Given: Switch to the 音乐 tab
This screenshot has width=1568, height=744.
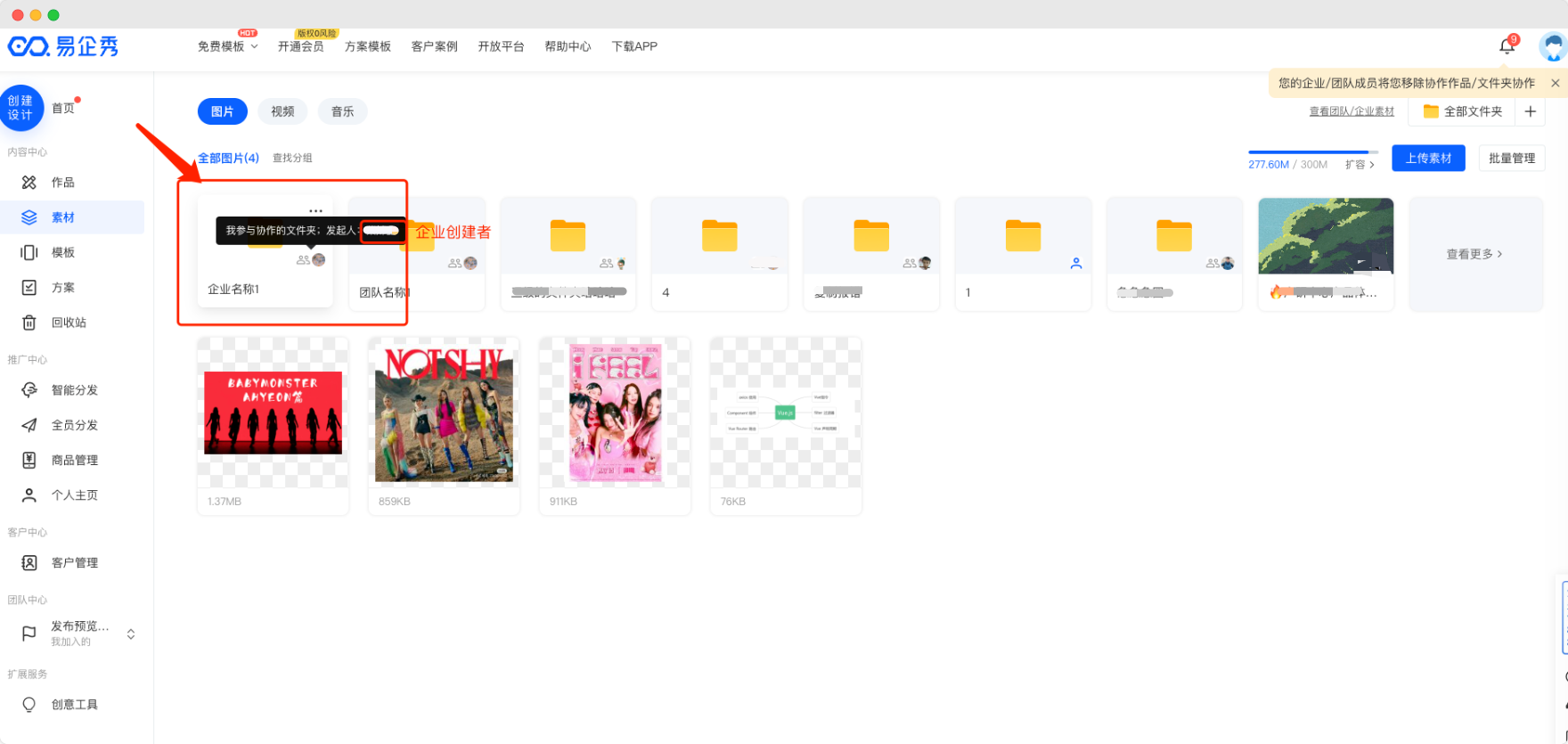Looking at the screenshot, I should coord(343,111).
